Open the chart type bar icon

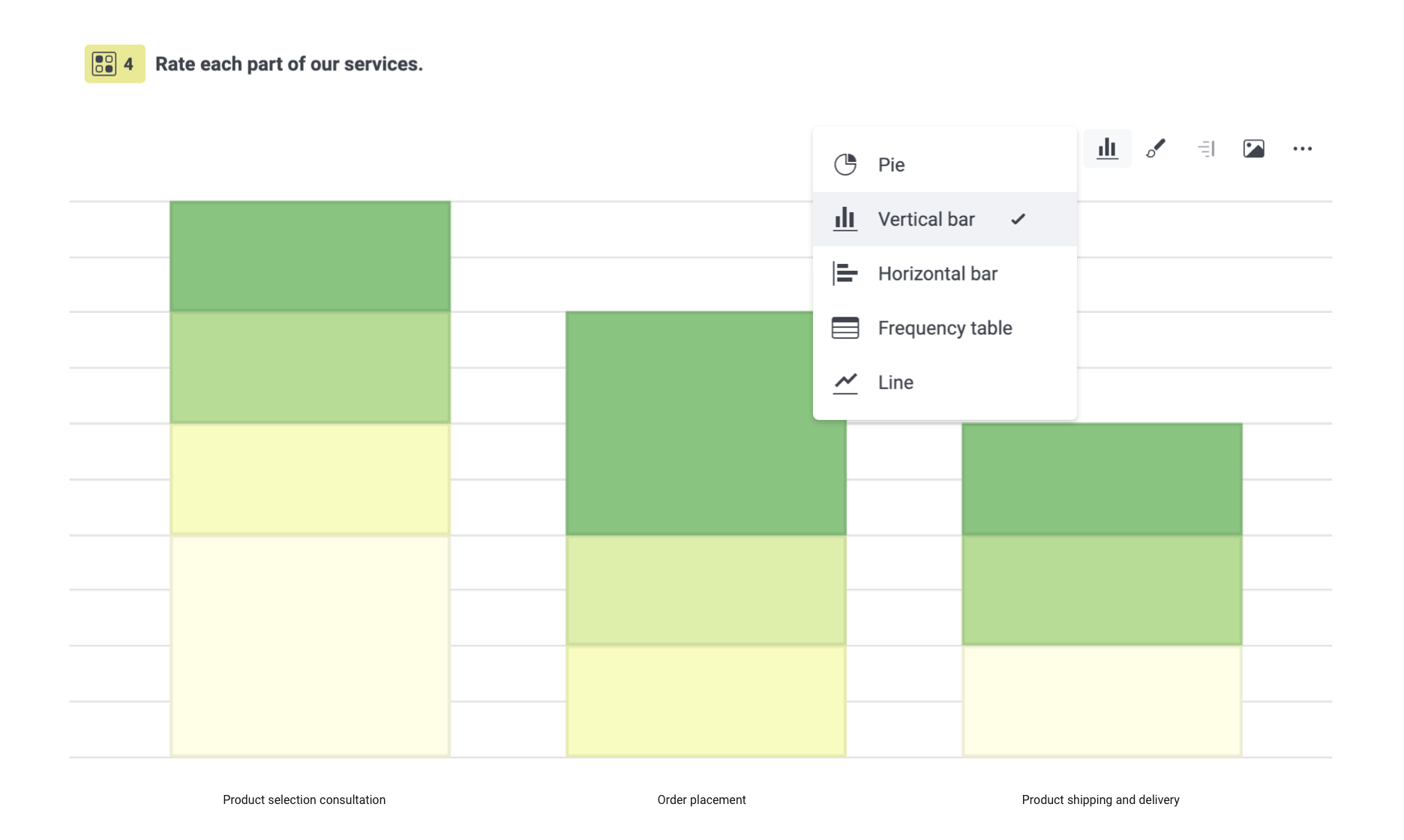click(1107, 148)
